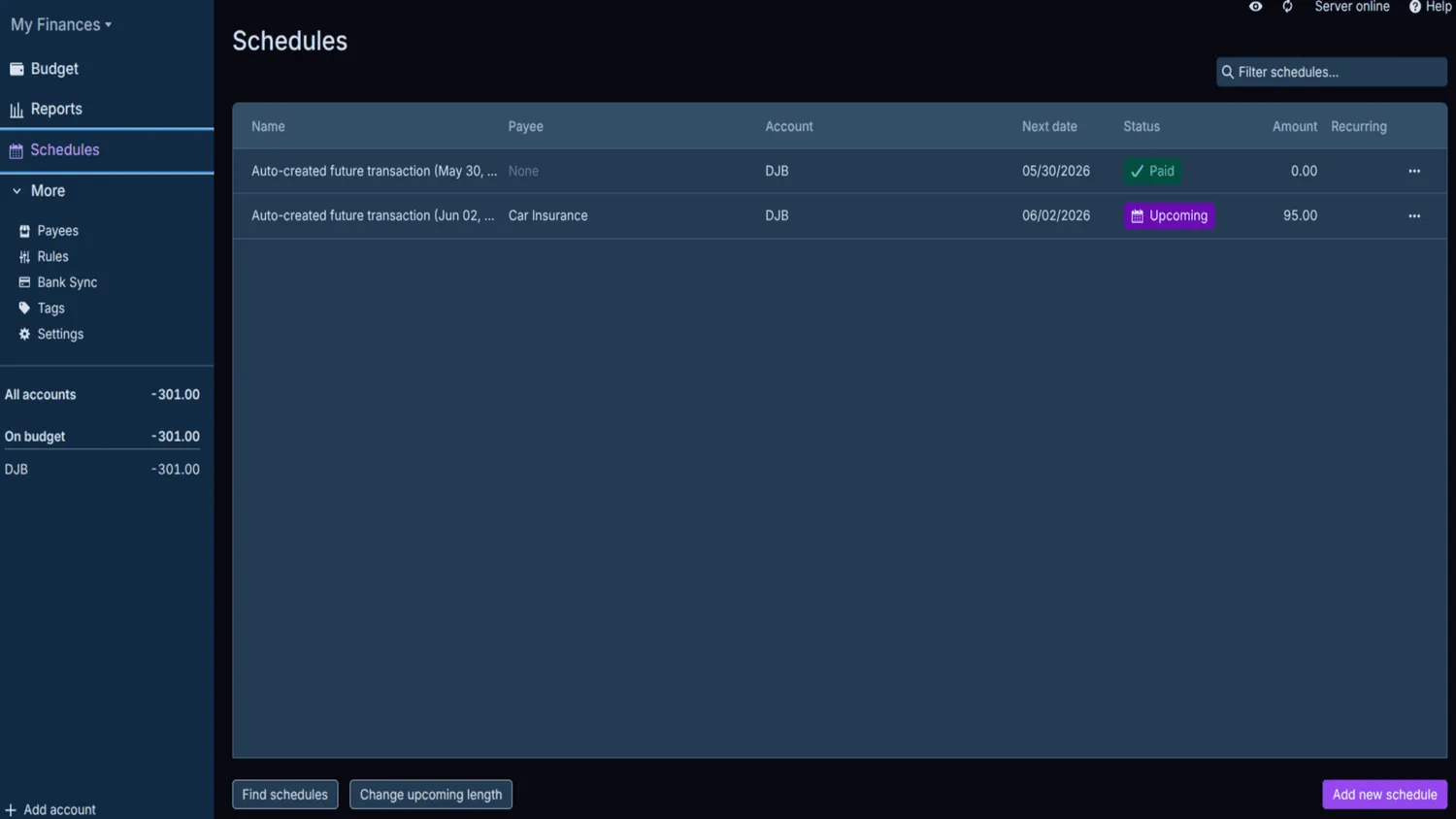The width and height of the screenshot is (1456, 819).
Task: Open the On budget accounts view
Action: coord(102,437)
